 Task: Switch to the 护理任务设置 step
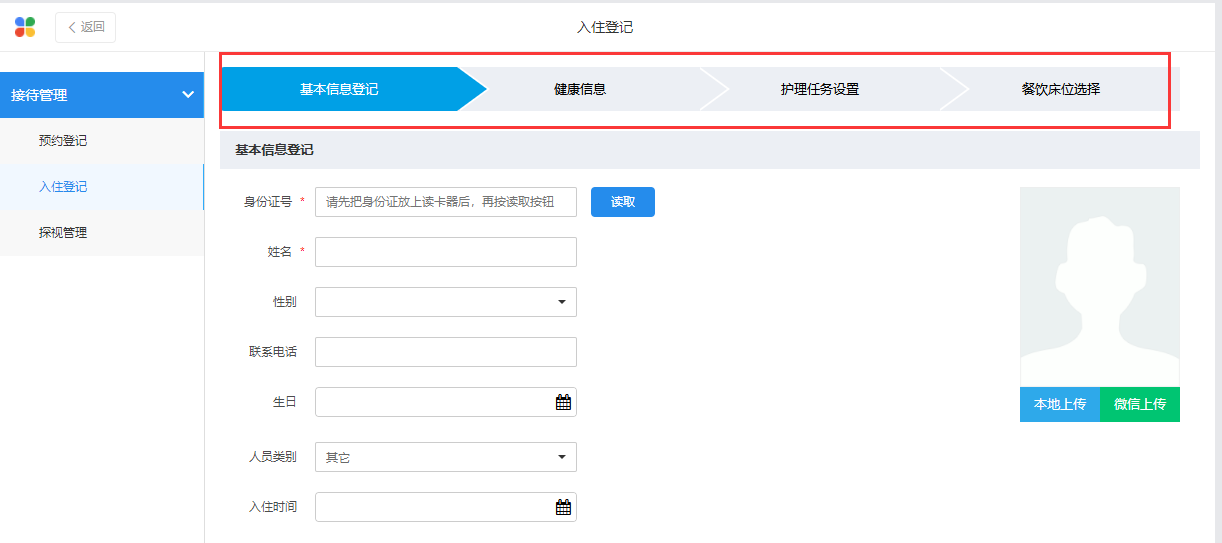[x=820, y=89]
